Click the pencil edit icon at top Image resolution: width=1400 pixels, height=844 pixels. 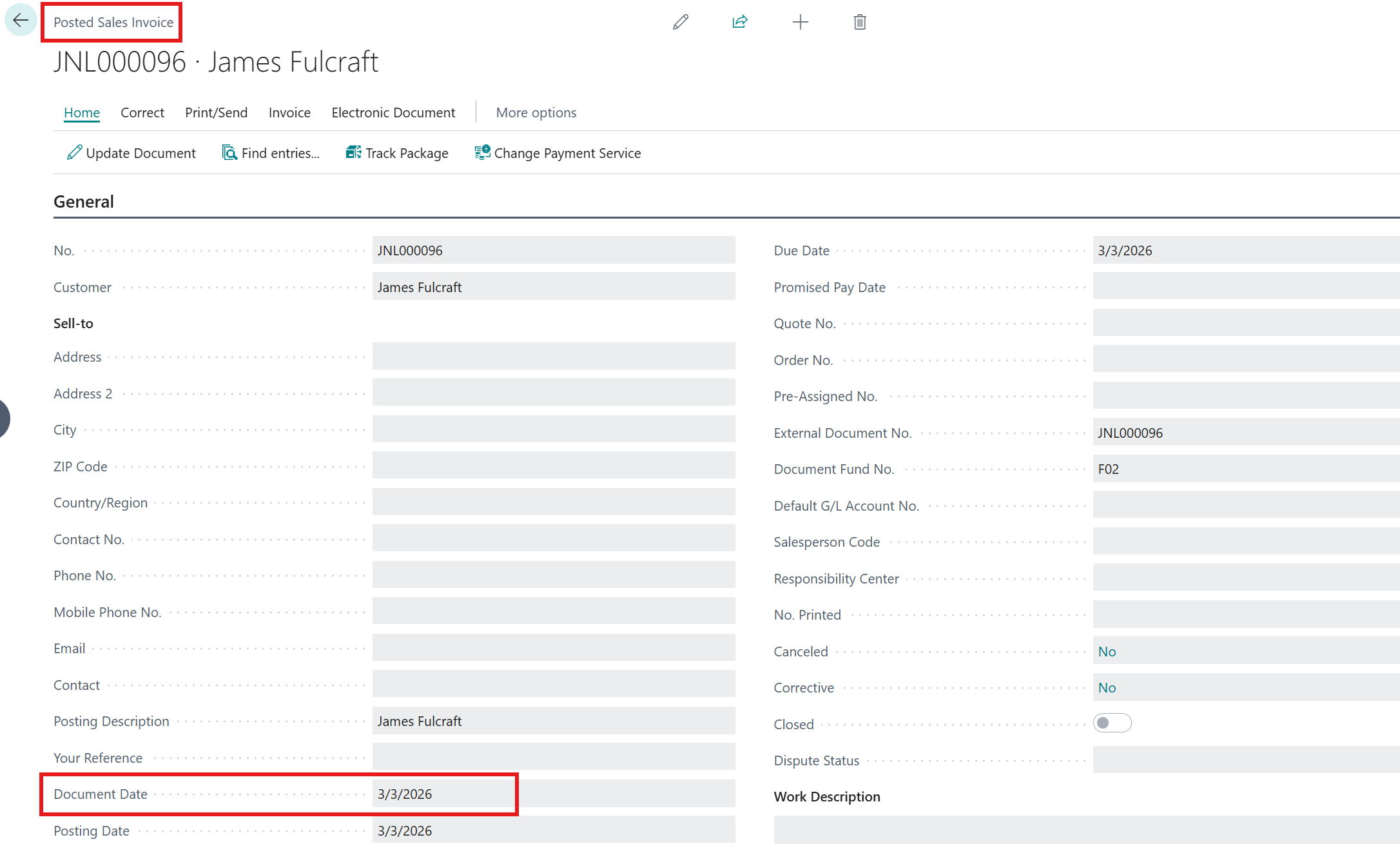[681, 23]
